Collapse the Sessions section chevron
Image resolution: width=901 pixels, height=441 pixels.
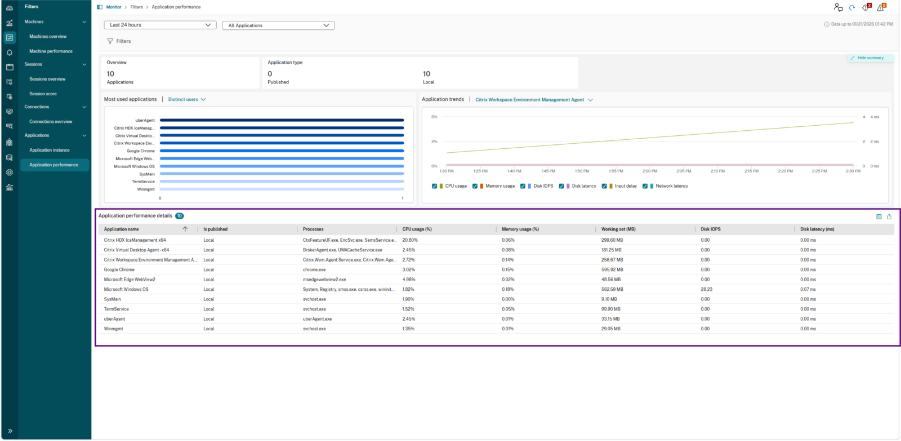pyautogui.click(x=84, y=64)
